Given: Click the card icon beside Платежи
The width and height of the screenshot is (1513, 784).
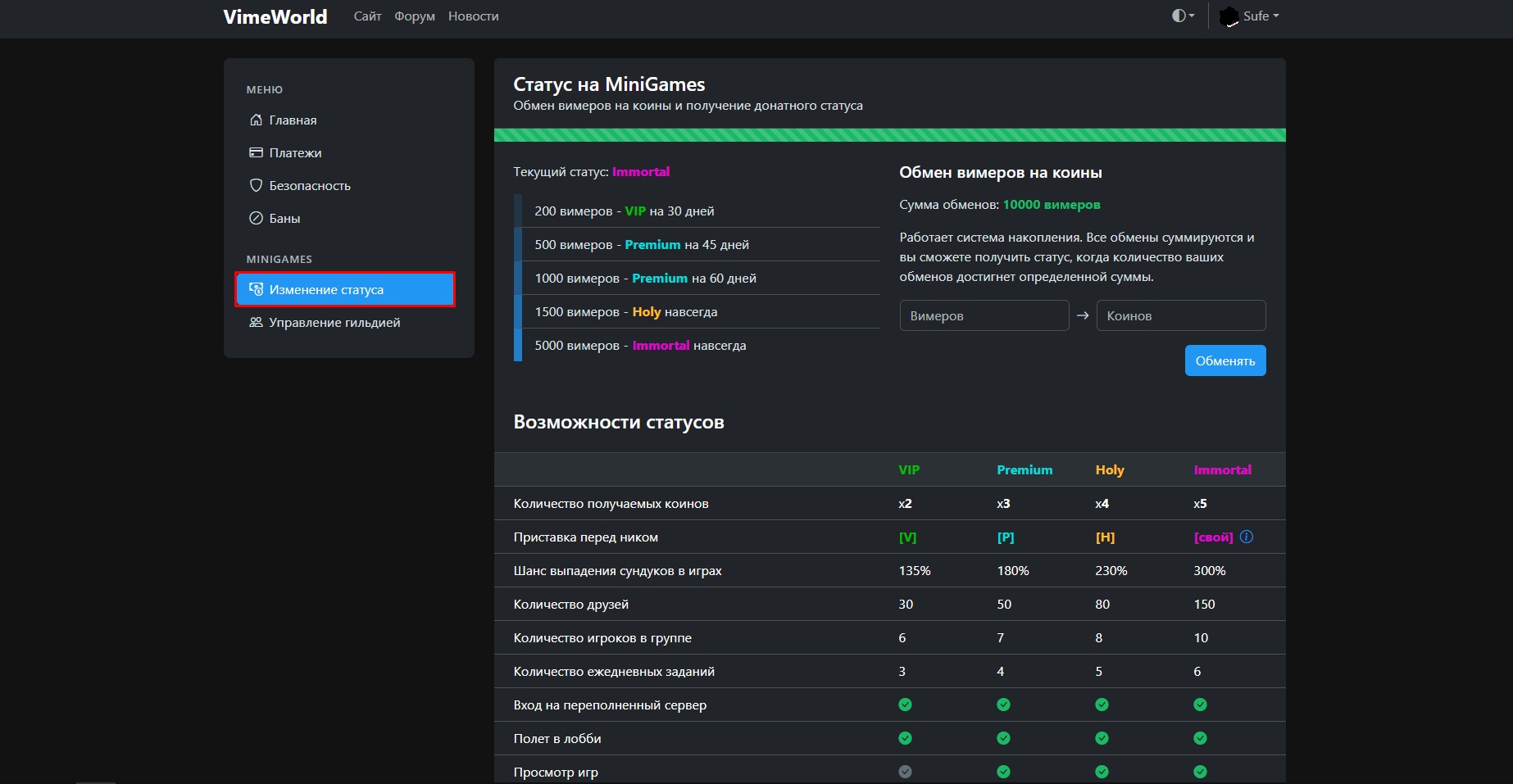Looking at the screenshot, I should coord(256,152).
